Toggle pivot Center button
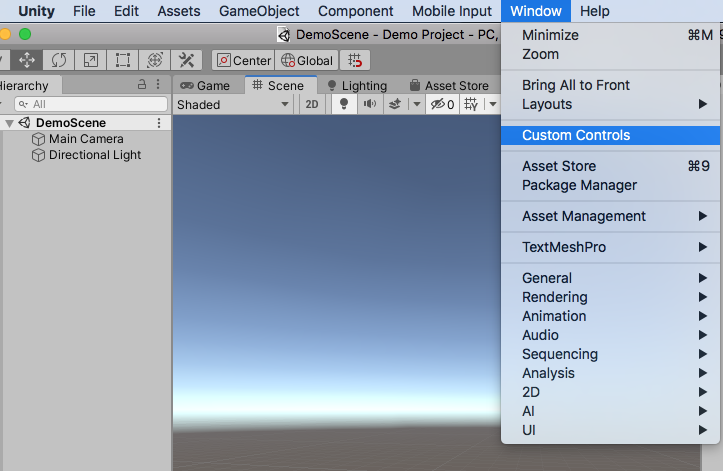This screenshot has height=471, width=723. [243, 60]
